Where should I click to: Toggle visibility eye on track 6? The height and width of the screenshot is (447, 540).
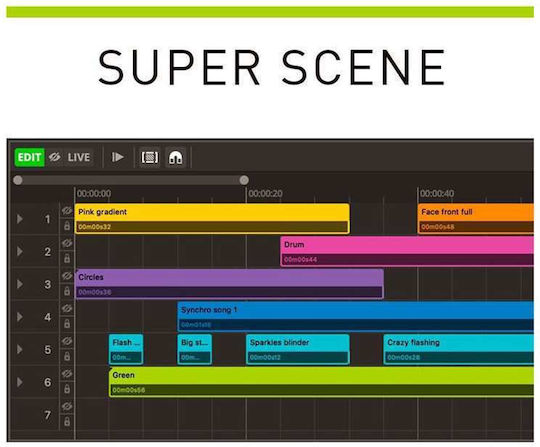click(x=67, y=374)
